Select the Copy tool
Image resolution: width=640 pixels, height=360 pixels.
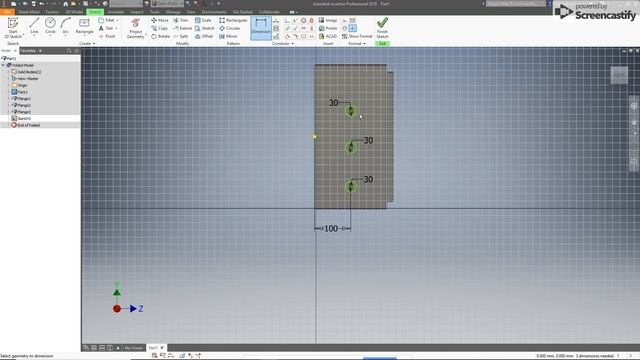tap(159, 28)
